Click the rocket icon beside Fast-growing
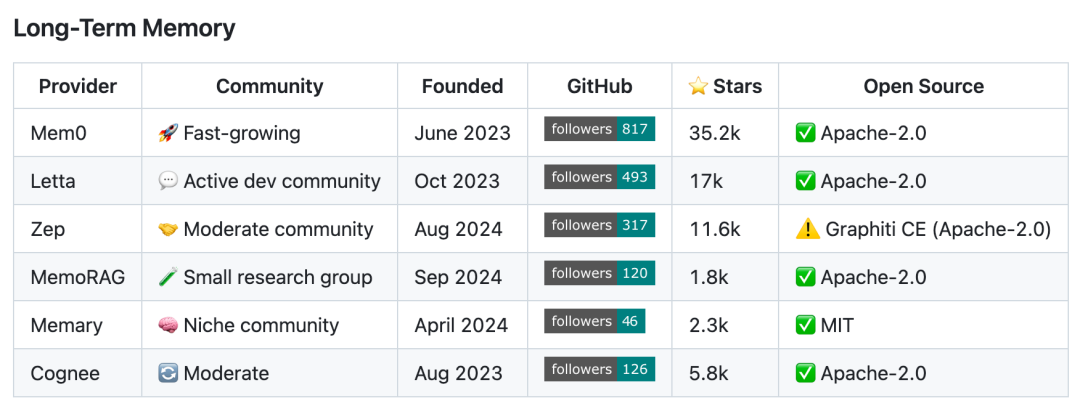This screenshot has height=414, width=1080. pyautogui.click(x=168, y=133)
